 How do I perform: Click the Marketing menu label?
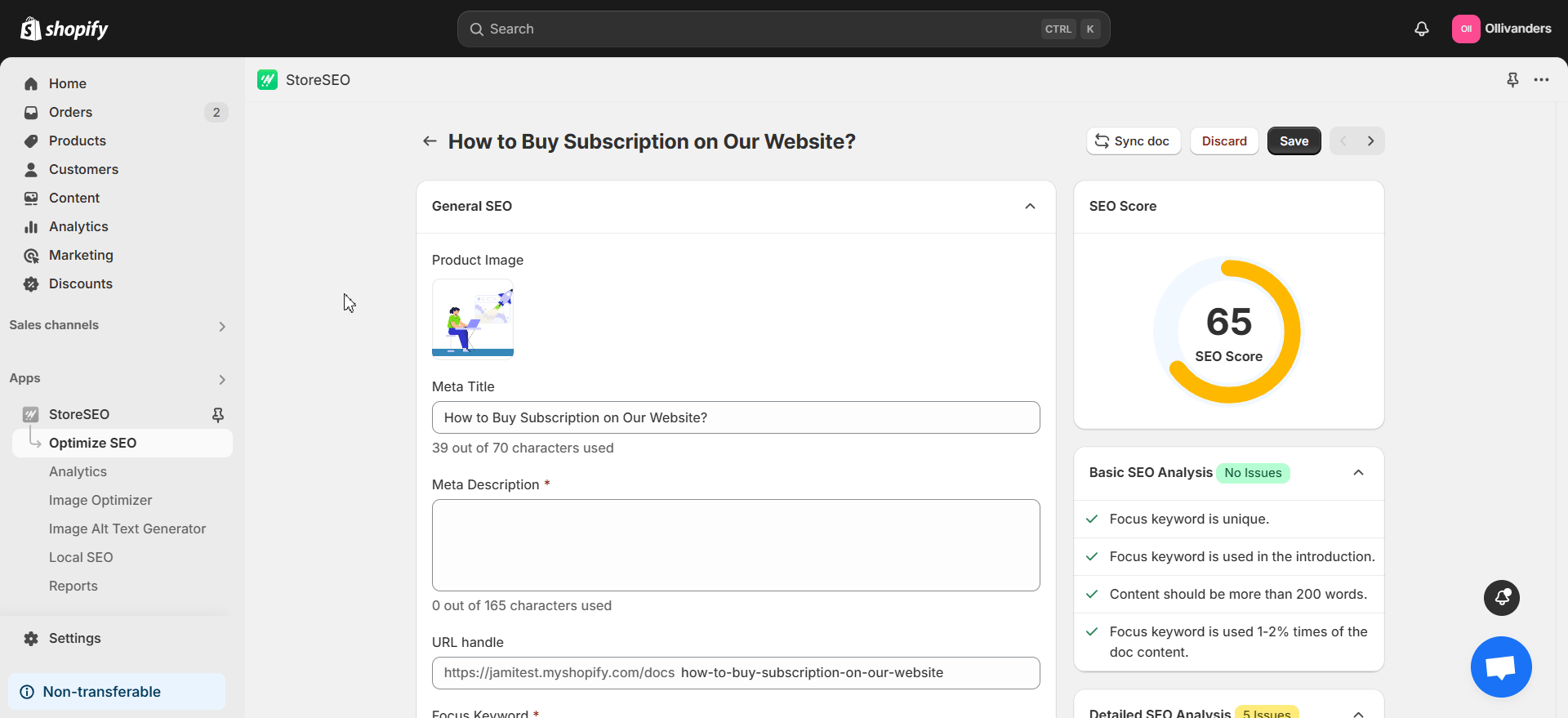81,255
